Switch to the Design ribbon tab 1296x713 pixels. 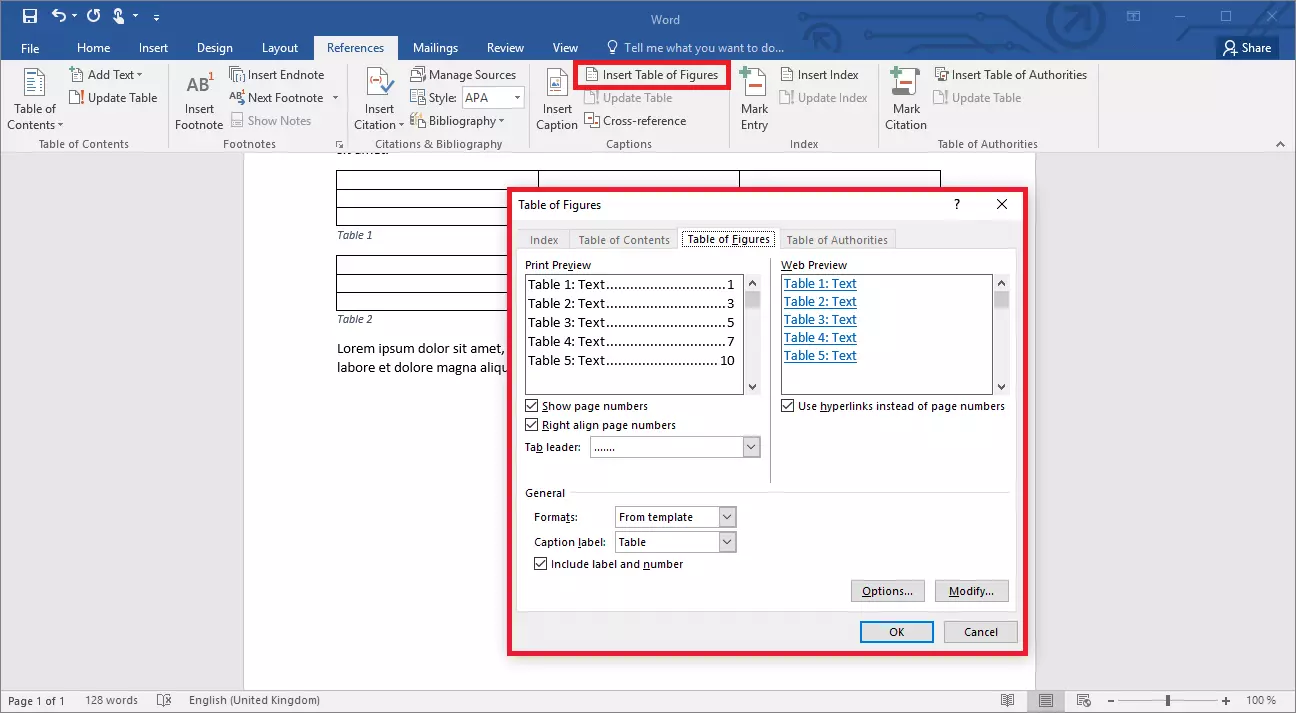click(x=215, y=48)
